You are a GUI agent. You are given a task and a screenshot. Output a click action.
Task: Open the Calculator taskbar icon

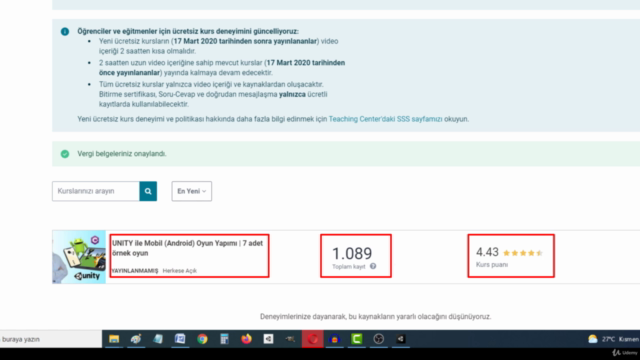click(x=224, y=339)
